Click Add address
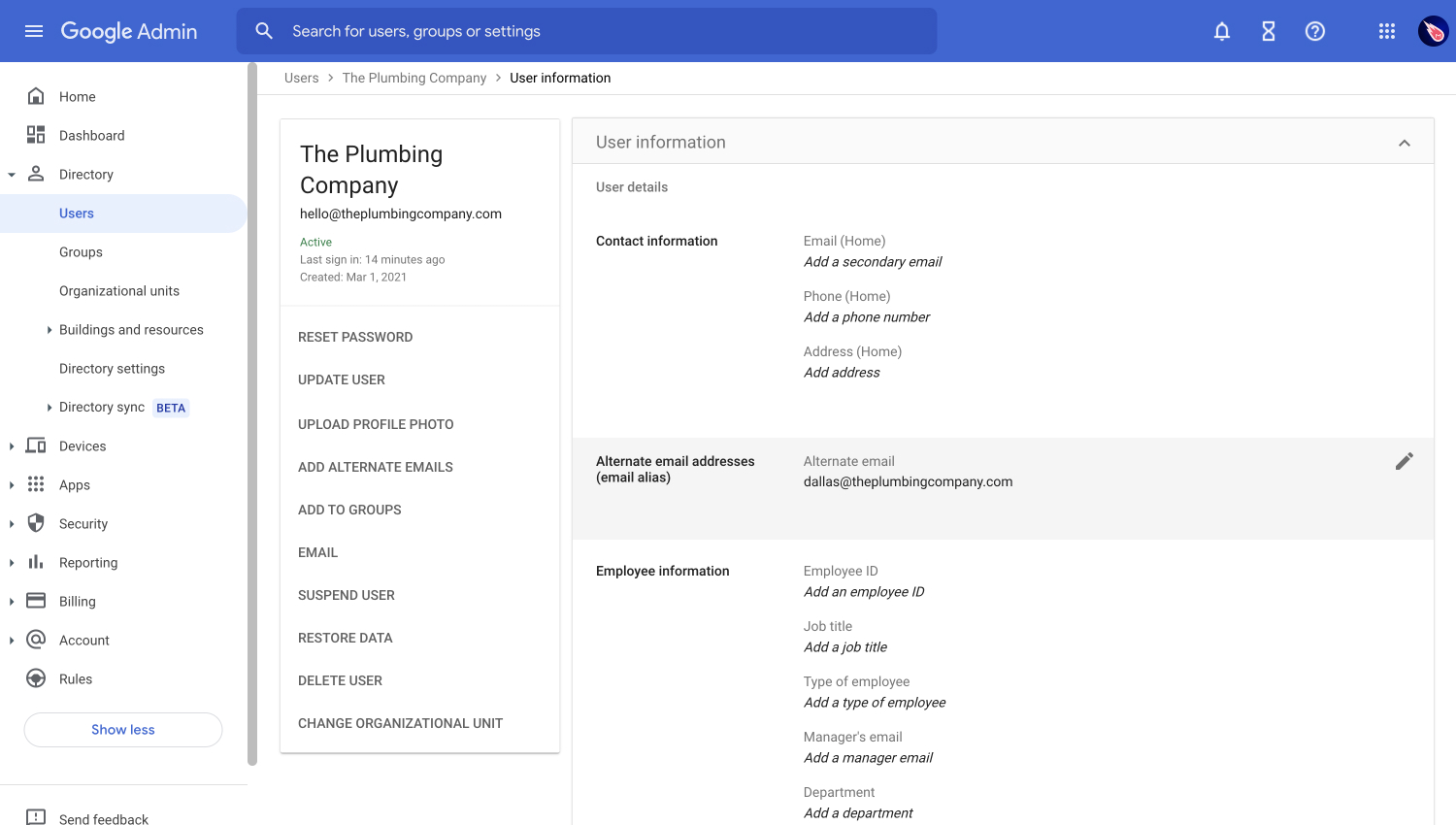Screen dimensions: 1456x825 [842, 373]
